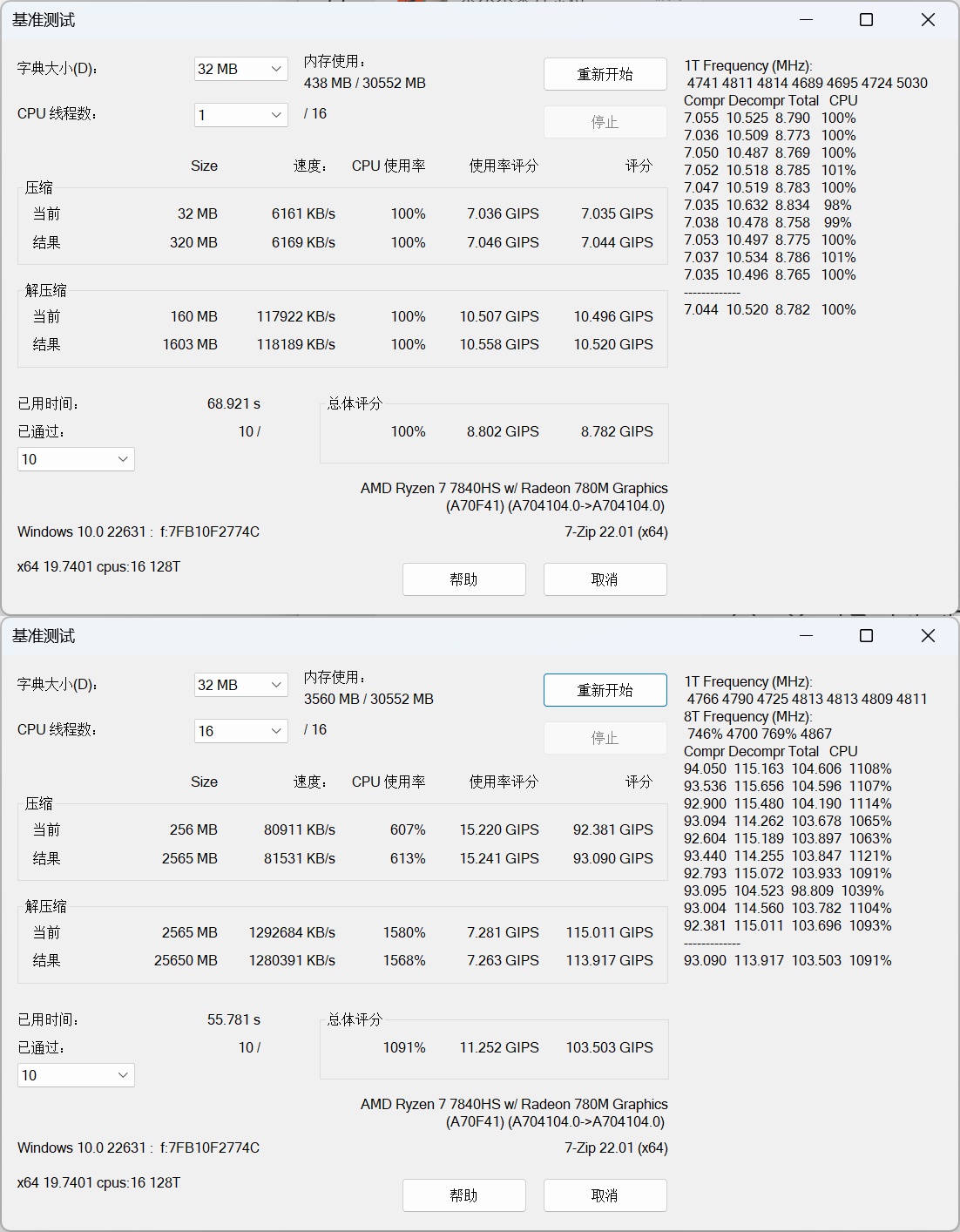Click log row 93.095 104.523 98.809
The height and width of the screenshot is (1232, 960).
point(784,890)
